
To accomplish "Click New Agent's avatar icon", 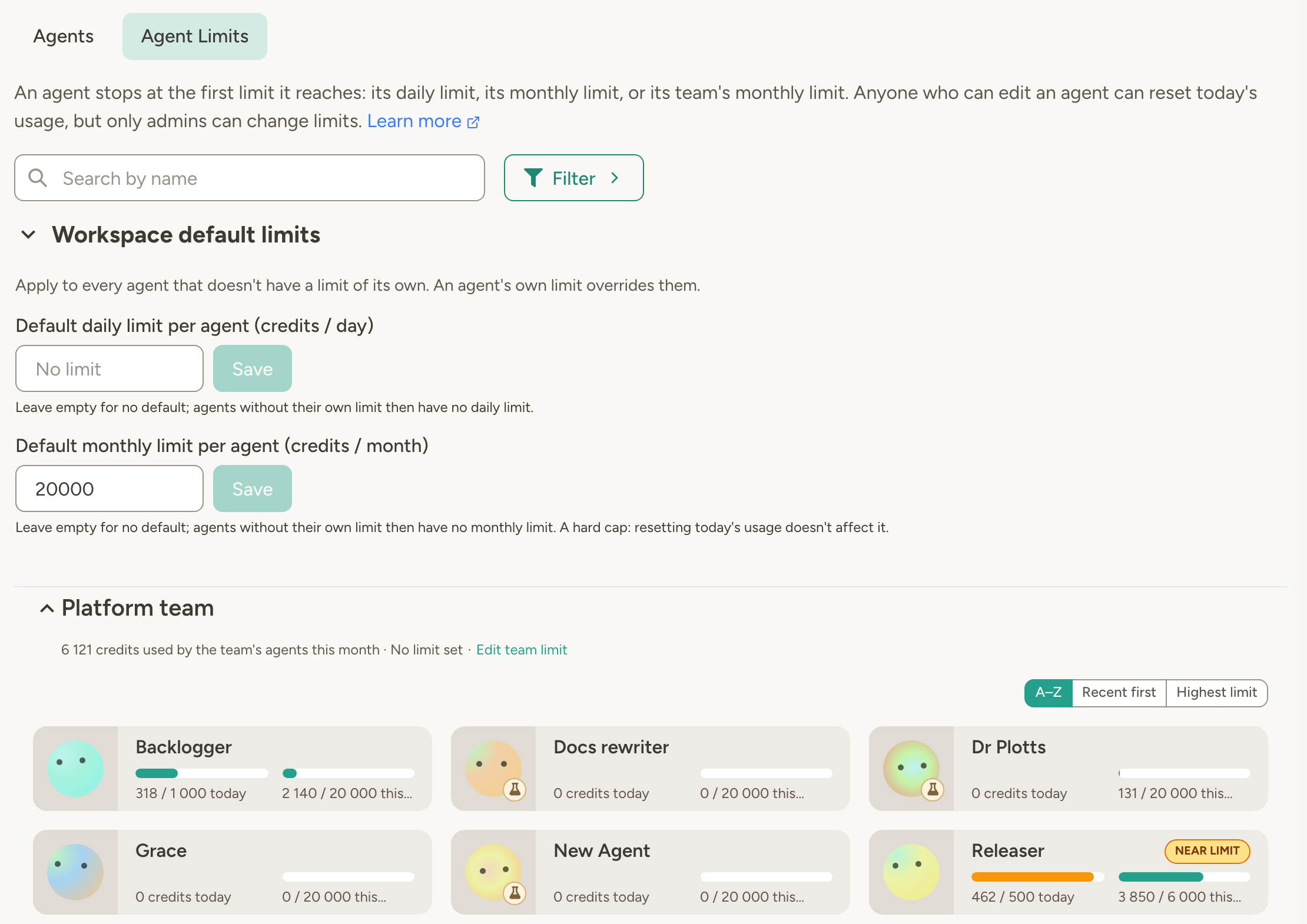I will [493, 872].
